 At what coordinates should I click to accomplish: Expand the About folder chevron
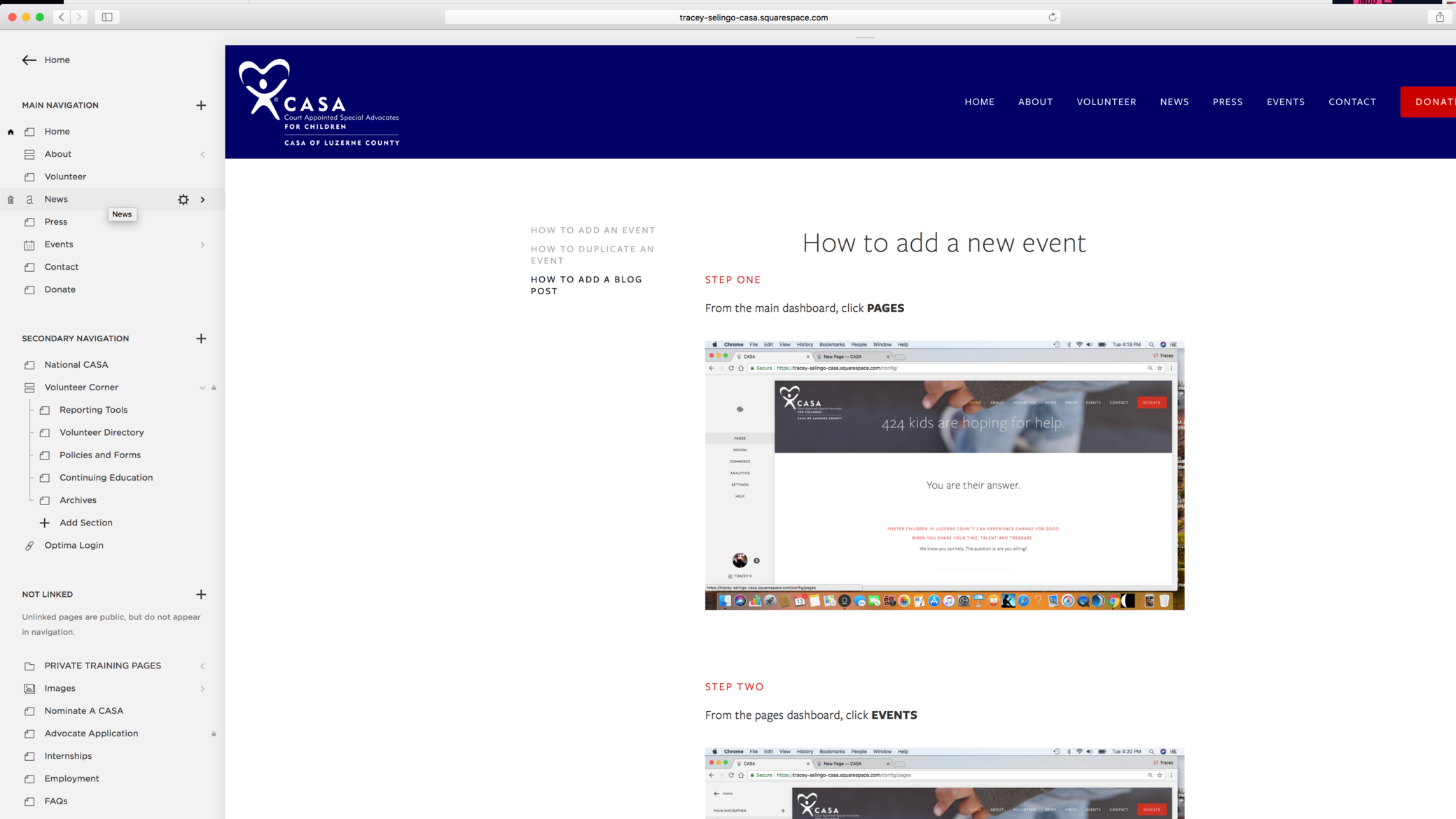click(x=202, y=154)
